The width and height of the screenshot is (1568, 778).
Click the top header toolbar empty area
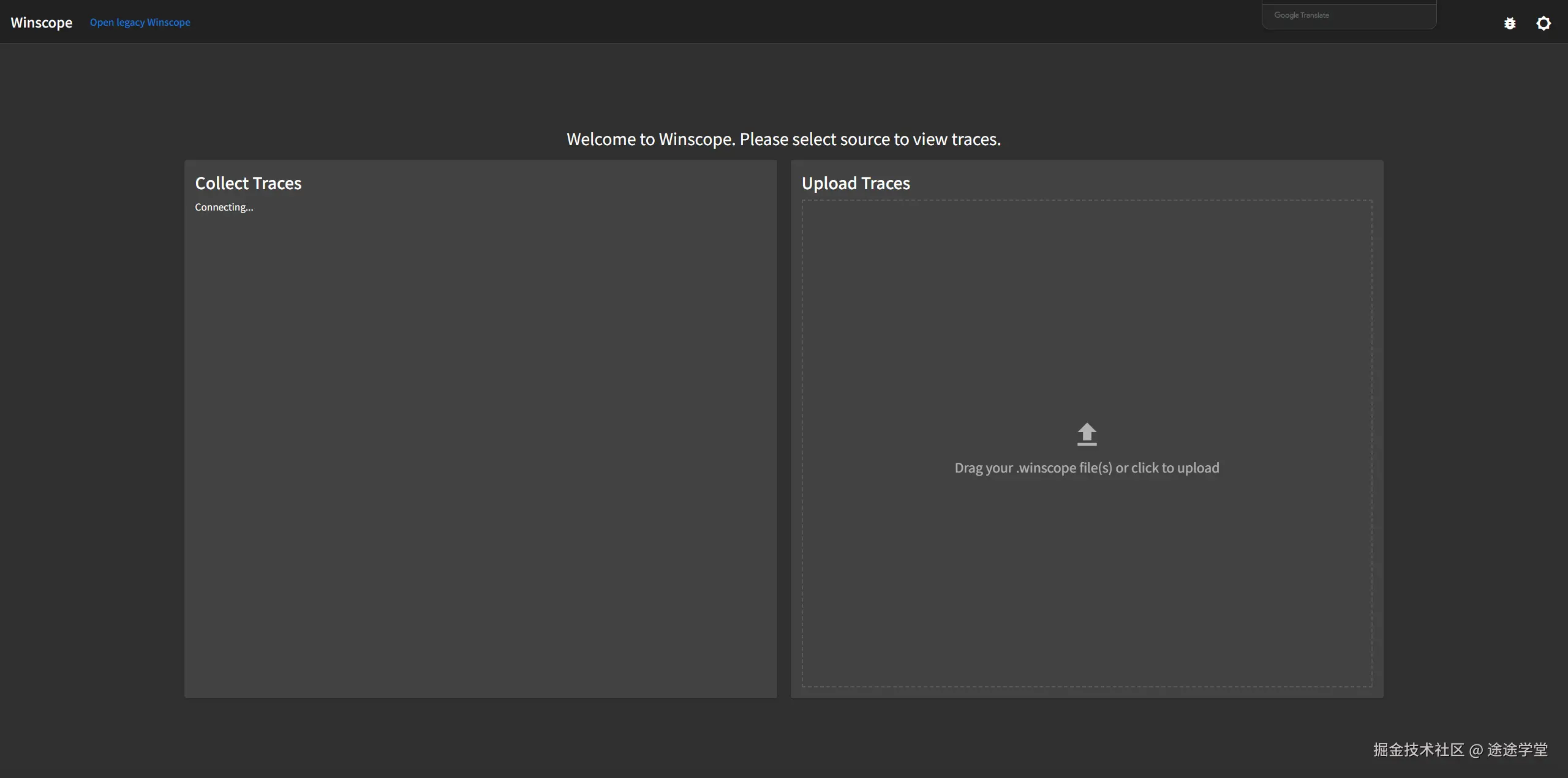[x=735, y=22]
